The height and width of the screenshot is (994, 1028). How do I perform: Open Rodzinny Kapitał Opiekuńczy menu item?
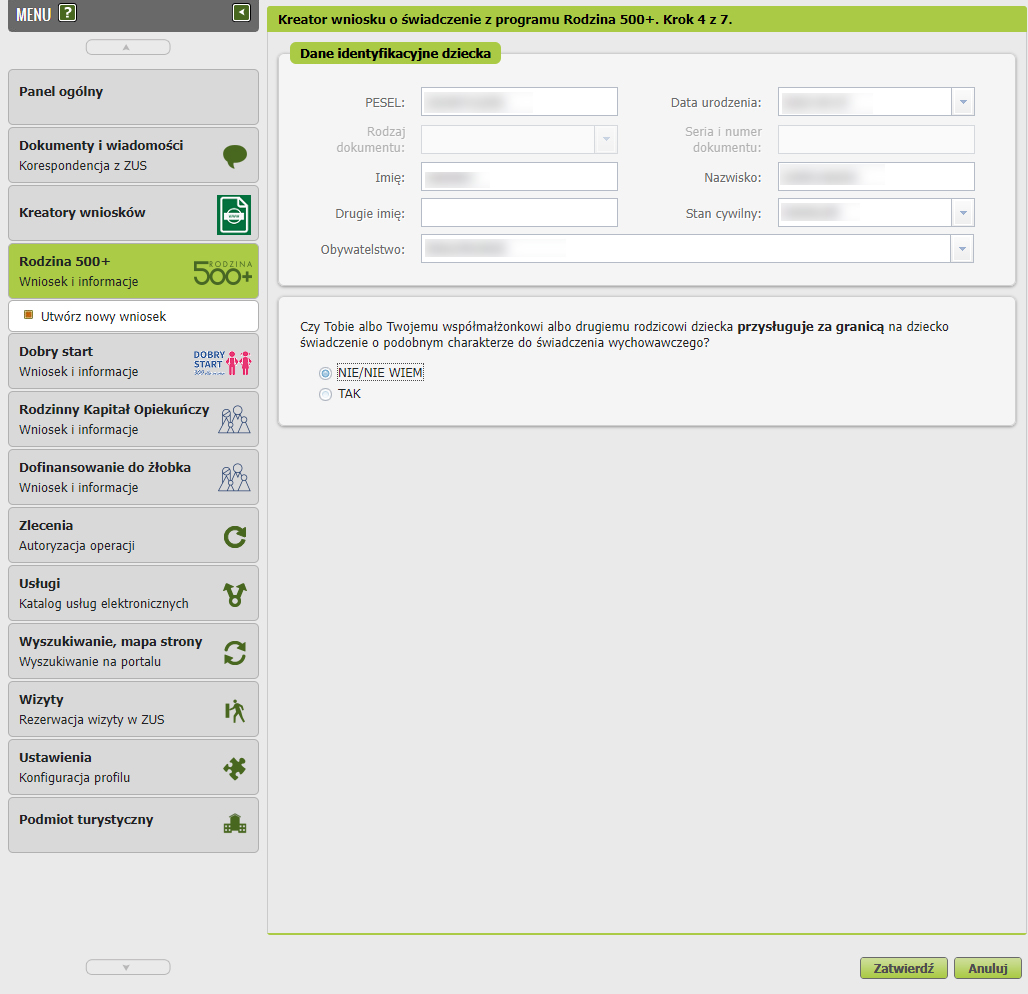tap(114, 419)
